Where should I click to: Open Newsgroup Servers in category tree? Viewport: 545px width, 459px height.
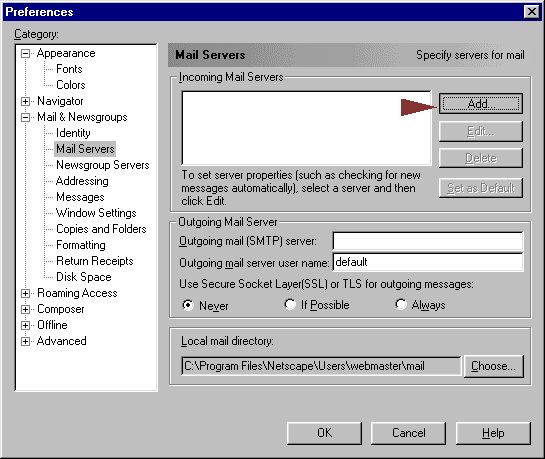[x=103, y=165]
